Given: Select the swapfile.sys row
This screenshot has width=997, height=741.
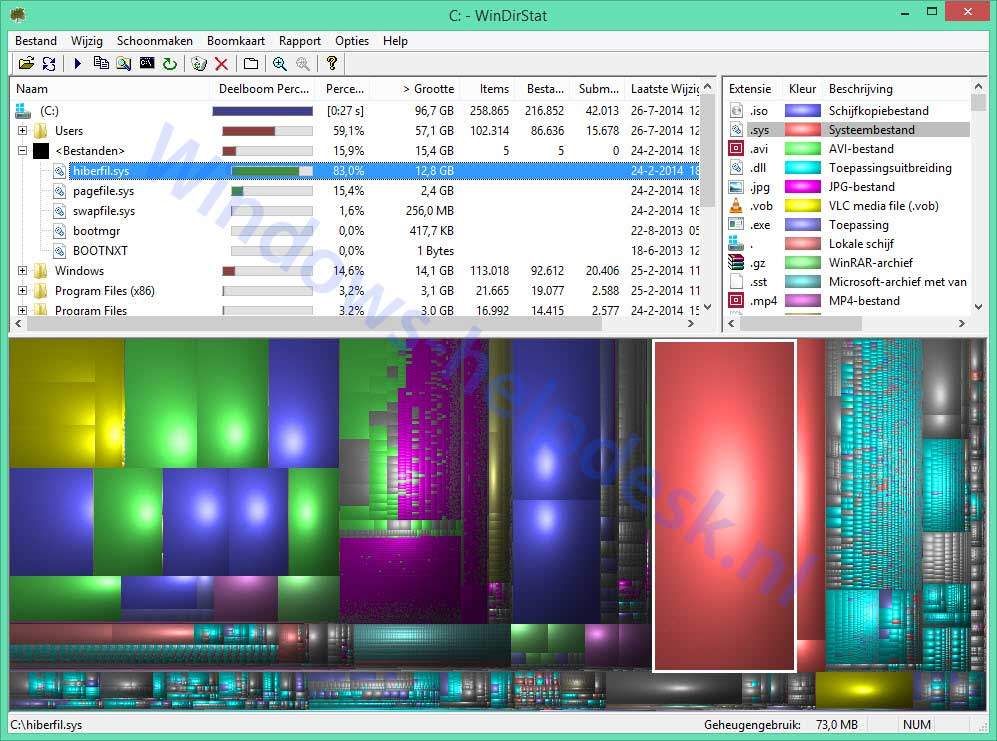Looking at the screenshot, I should [355, 211].
